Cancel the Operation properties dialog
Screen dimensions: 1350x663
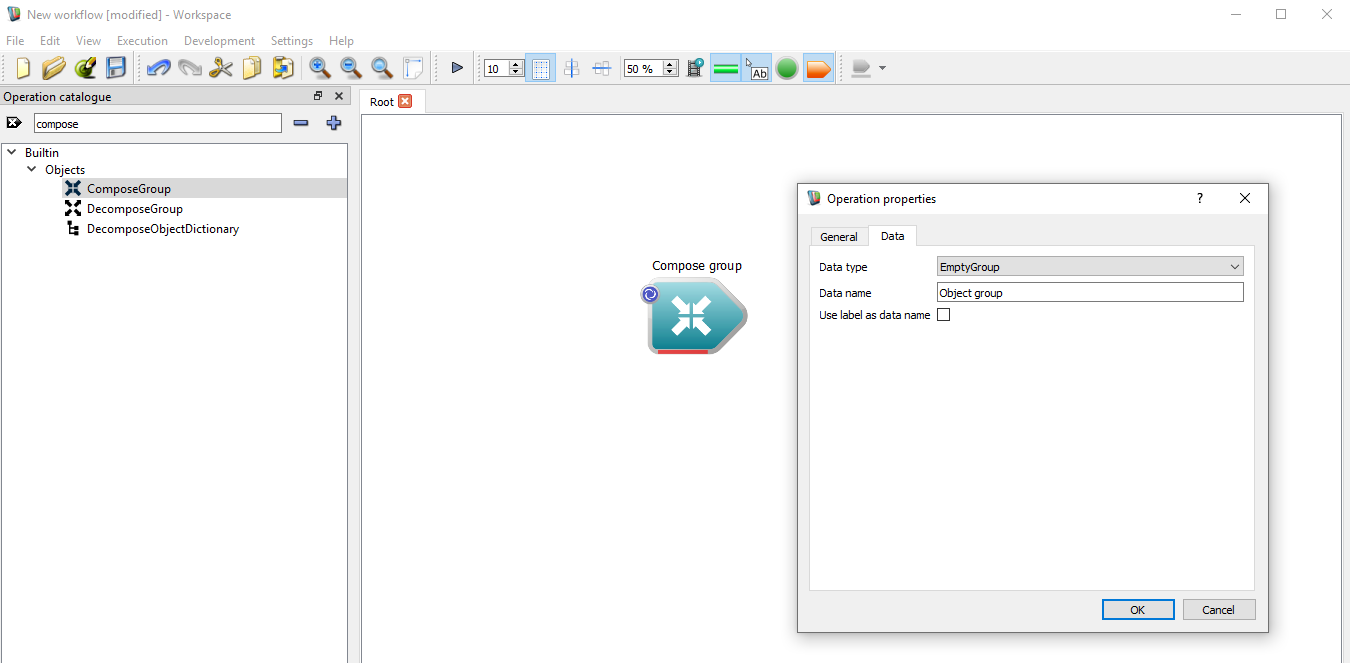click(1218, 610)
